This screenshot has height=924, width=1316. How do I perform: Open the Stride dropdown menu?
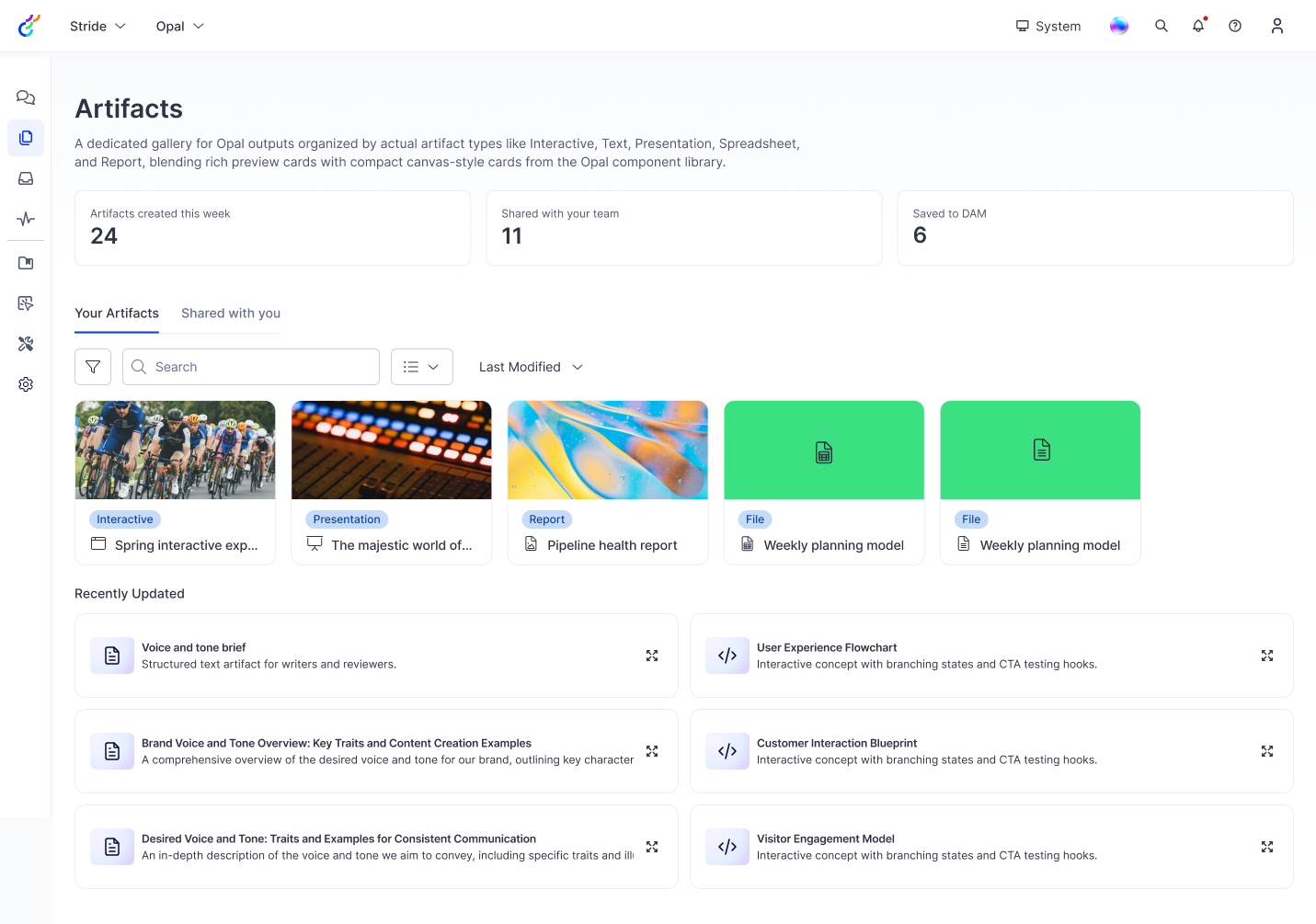[97, 26]
